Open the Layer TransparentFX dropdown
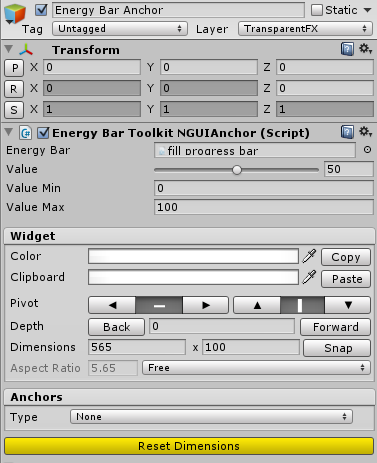Image resolution: width=377 pixels, height=463 pixels. click(305, 29)
